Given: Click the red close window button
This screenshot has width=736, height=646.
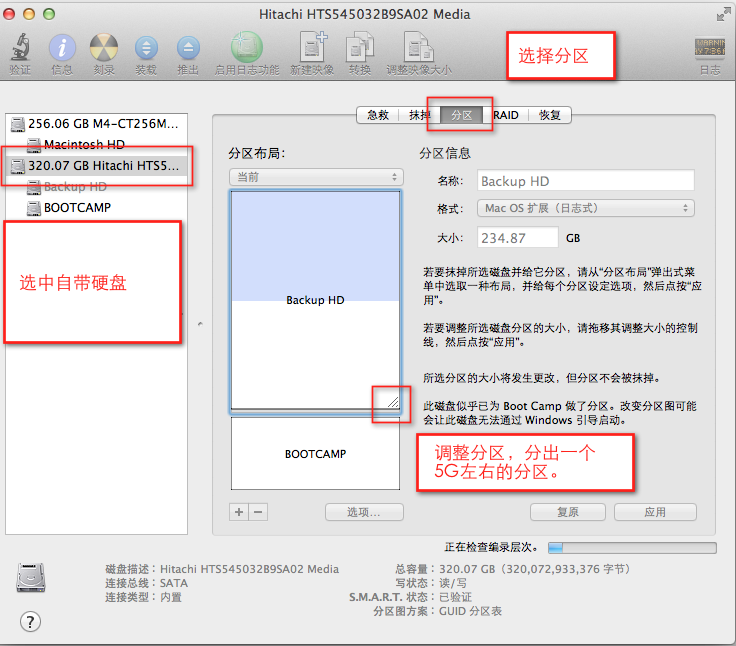Looking at the screenshot, I should click(8, 14).
